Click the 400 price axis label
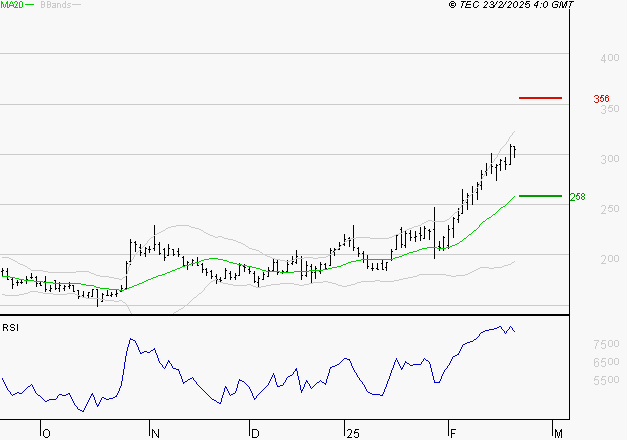 (x=610, y=58)
